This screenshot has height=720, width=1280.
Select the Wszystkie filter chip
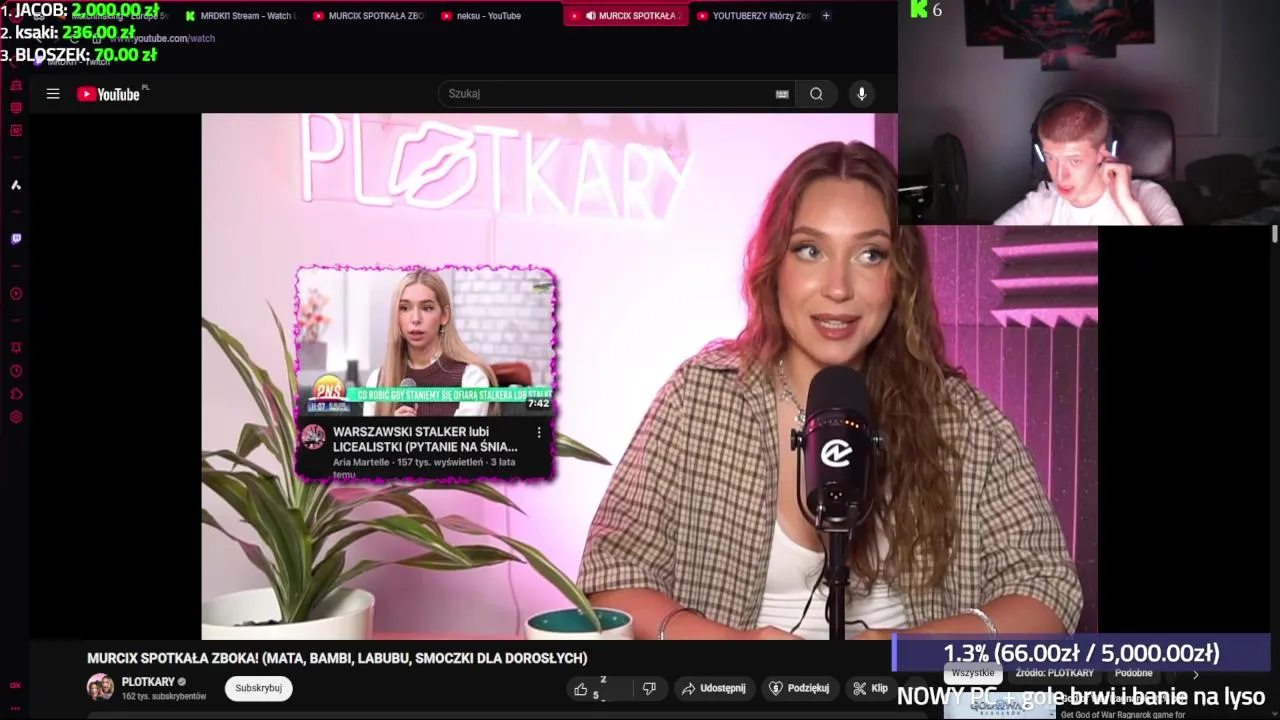coord(973,673)
